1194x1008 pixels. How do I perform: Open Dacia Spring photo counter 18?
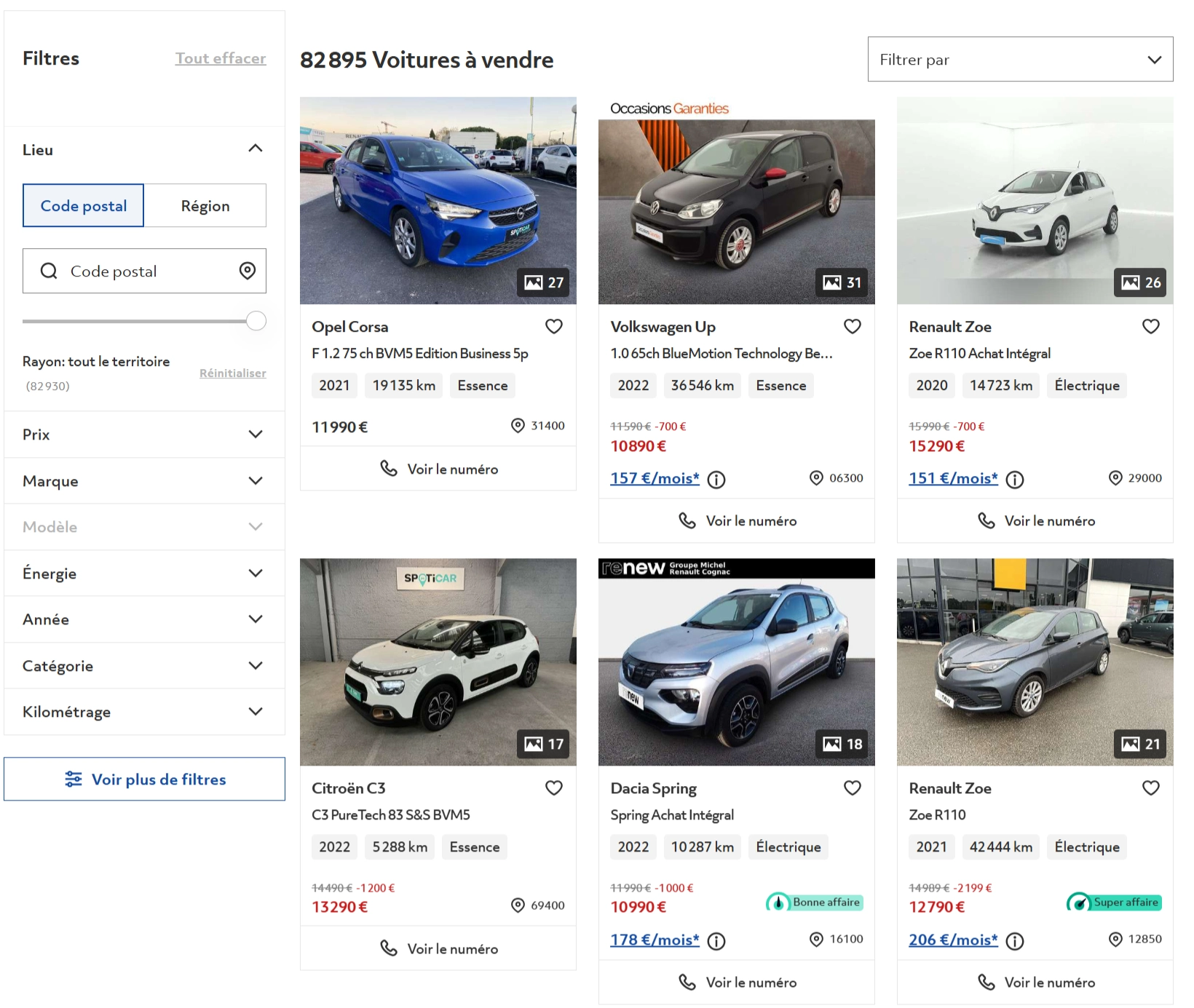pyautogui.click(x=842, y=744)
